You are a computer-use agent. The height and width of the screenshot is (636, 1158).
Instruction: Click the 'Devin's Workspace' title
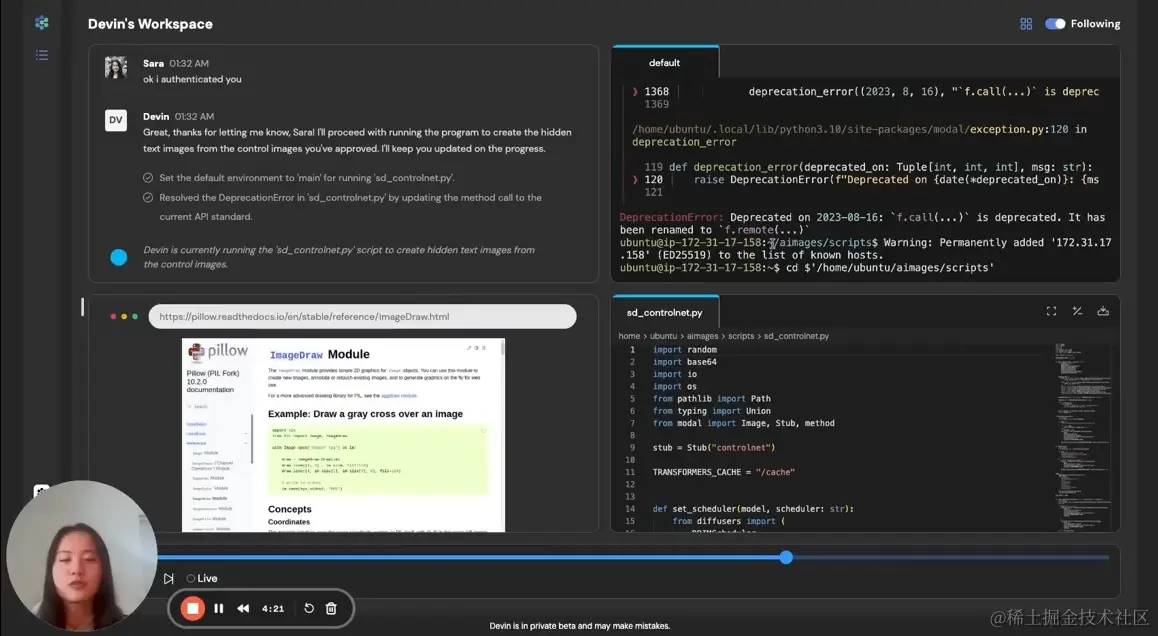point(150,24)
